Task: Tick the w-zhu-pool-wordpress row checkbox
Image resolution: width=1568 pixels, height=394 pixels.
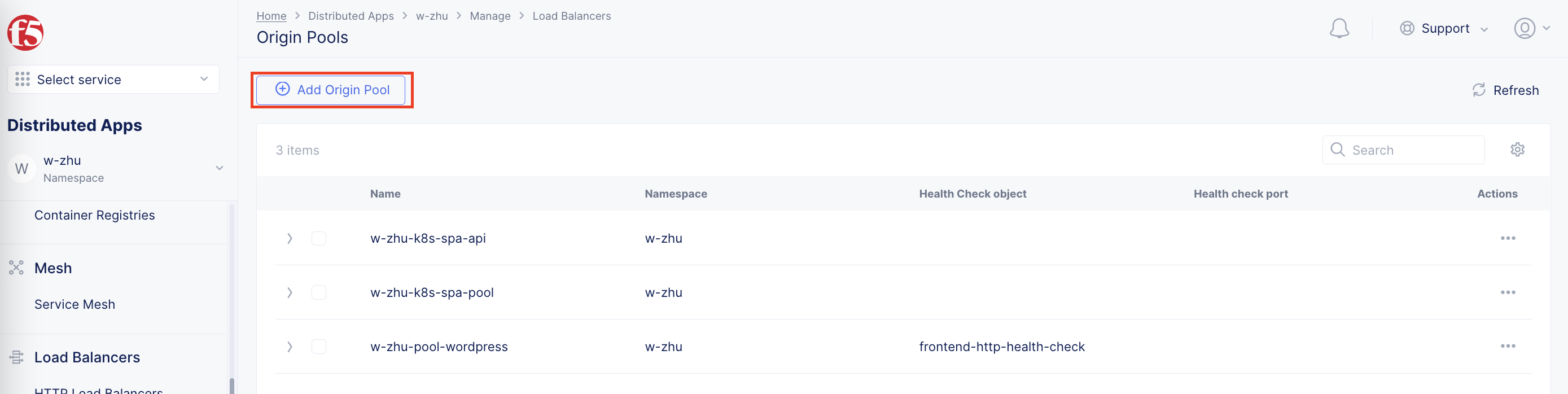Action: click(x=318, y=347)
